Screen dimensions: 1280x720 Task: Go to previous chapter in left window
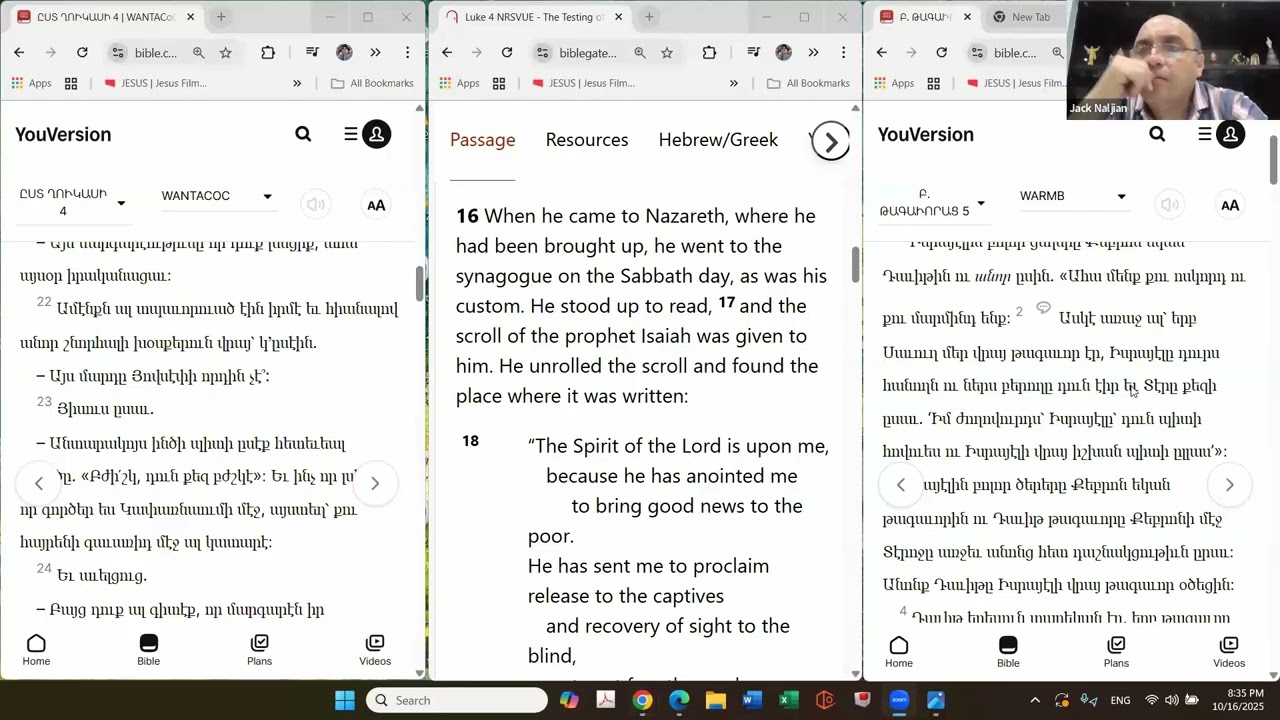click(39, 483)
